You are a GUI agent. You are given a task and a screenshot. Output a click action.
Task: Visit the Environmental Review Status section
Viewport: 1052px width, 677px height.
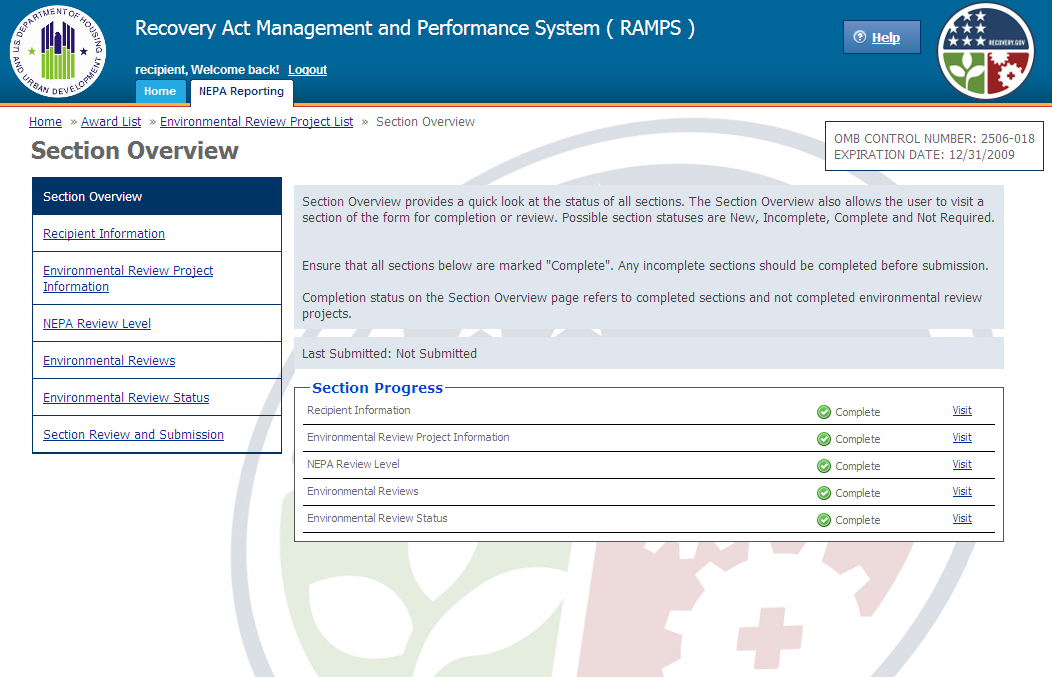[961, 519]
